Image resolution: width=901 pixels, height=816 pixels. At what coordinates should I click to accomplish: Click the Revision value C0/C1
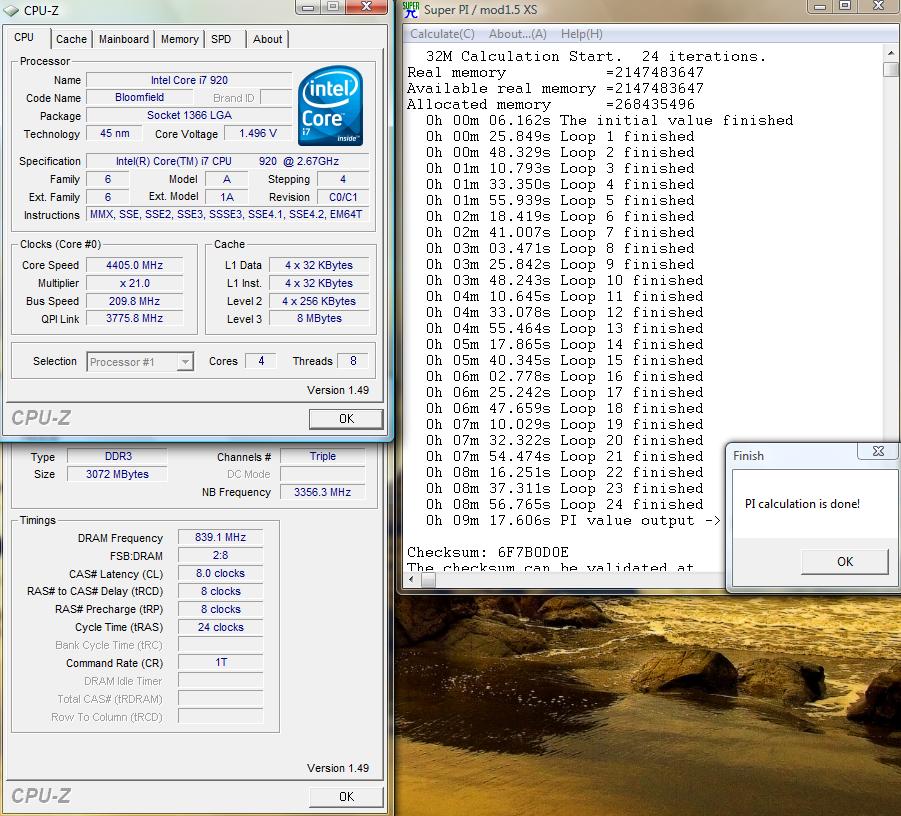coord(343,197)
